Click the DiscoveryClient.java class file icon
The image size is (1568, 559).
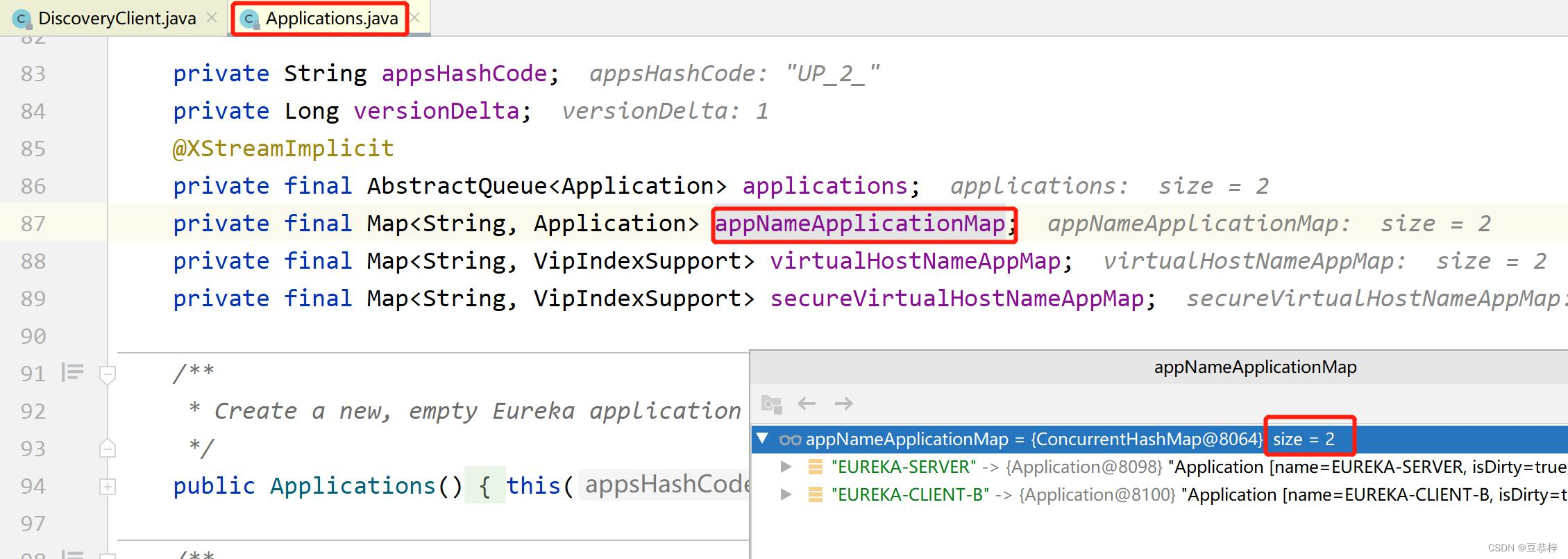tap(22, 19)
